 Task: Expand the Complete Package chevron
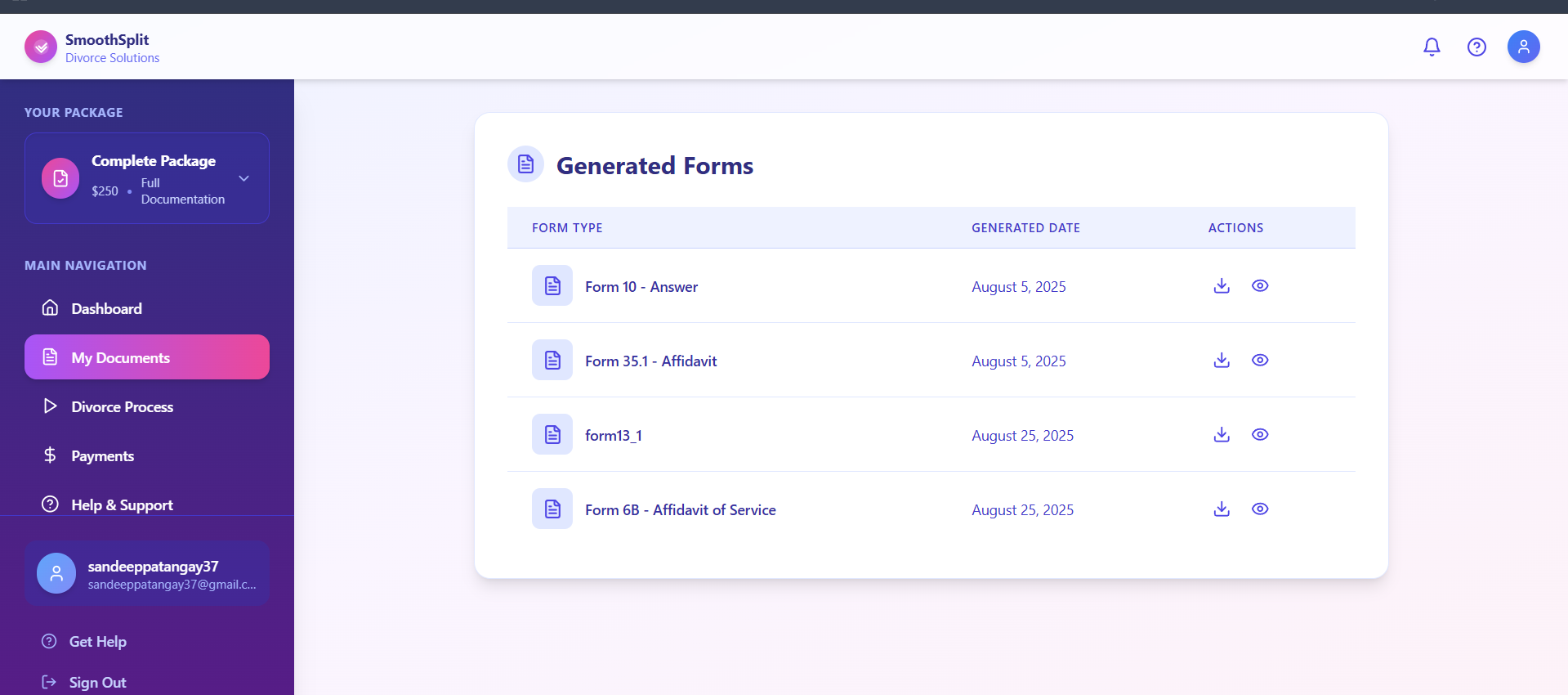(243, 178)
